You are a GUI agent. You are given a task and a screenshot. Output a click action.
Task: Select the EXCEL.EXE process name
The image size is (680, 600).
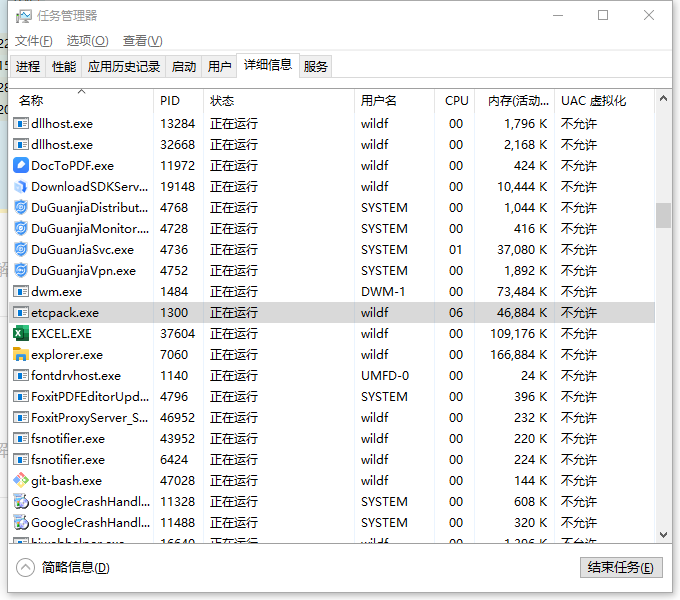pyautogui.click(x=61, y=333)
